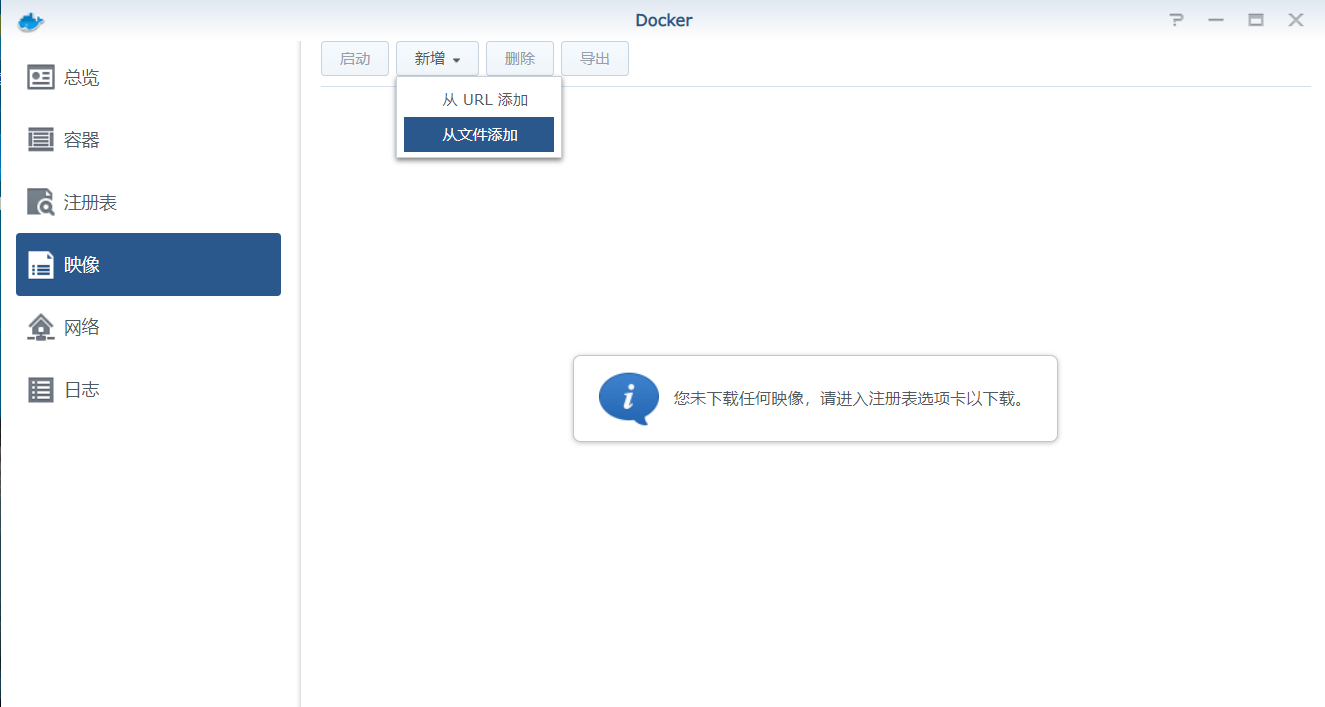The image size is (1325, 707).
Task: Click the no-images-downloaded notice panel
Action: [815, 398]
